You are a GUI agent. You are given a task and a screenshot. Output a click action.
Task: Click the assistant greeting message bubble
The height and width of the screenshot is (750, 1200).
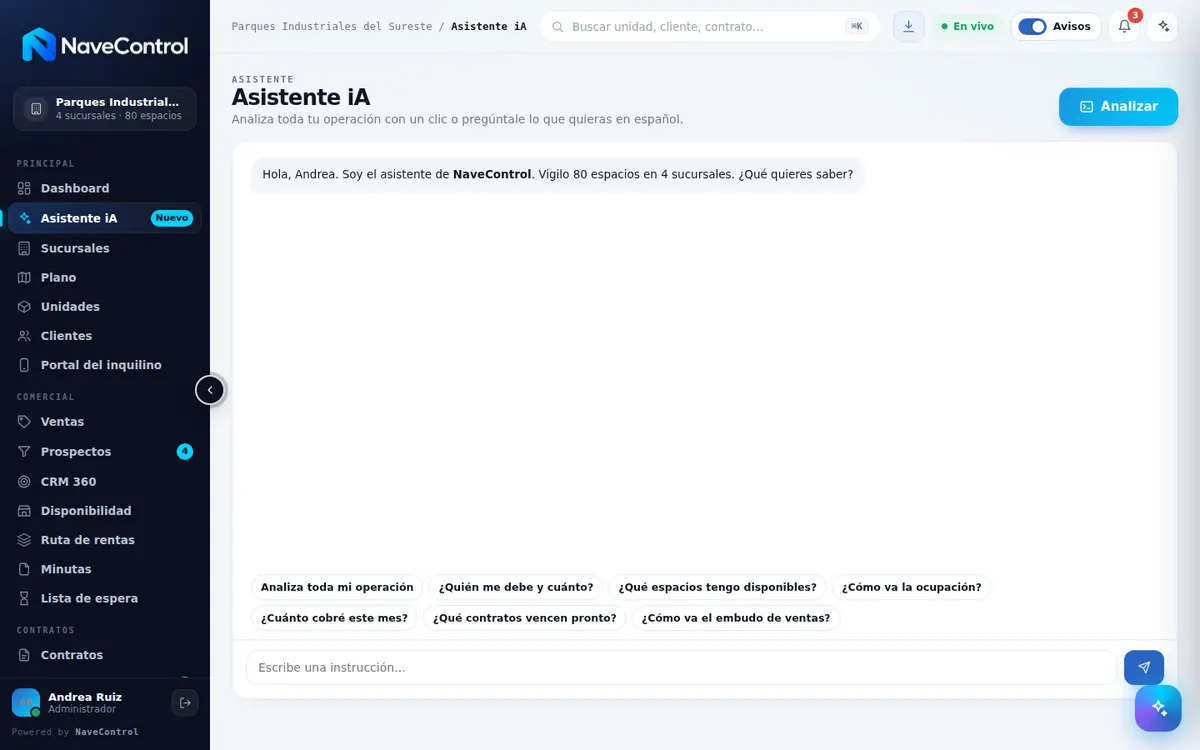(x=558, y=174)
